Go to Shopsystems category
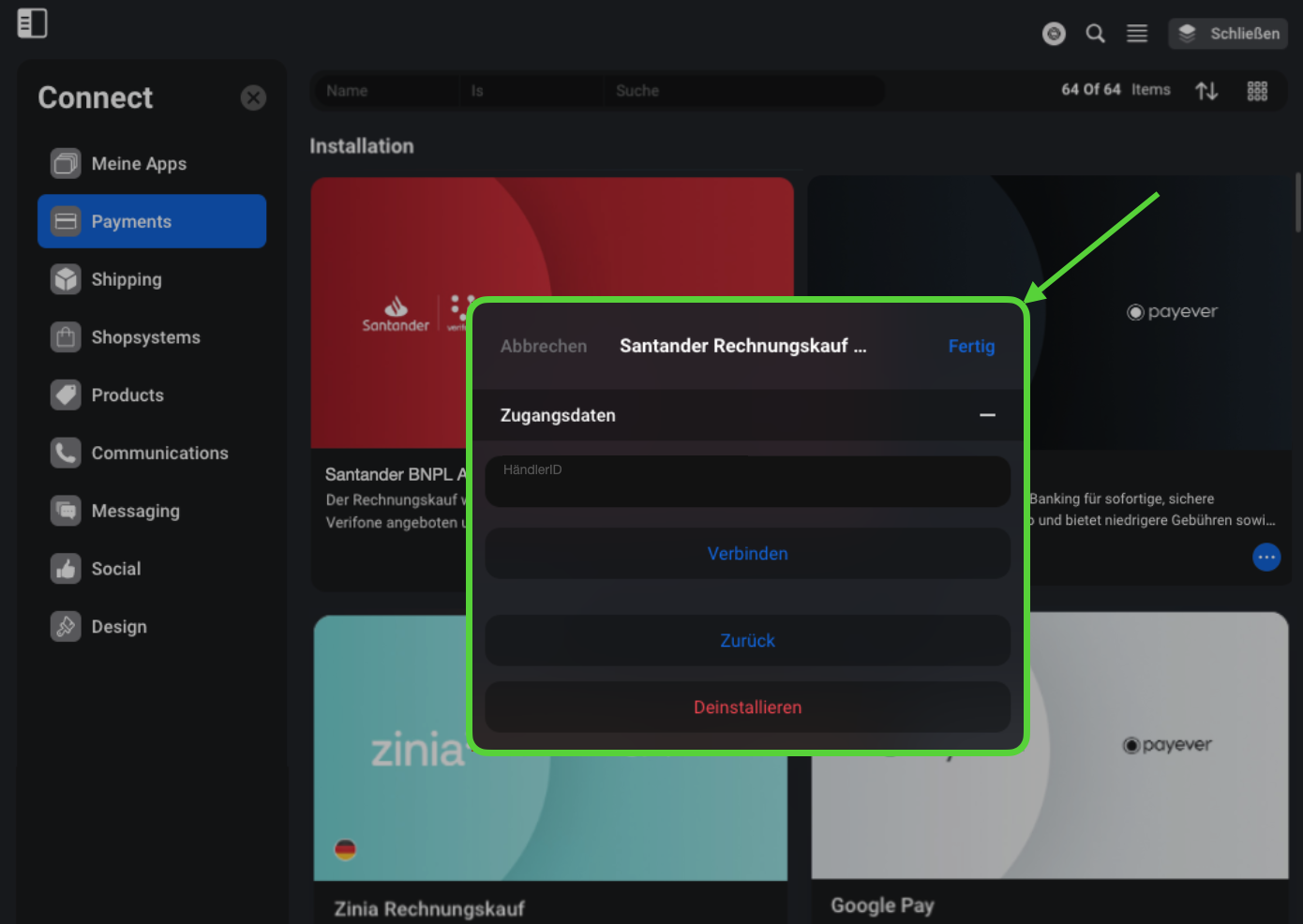 click(152, 337)
